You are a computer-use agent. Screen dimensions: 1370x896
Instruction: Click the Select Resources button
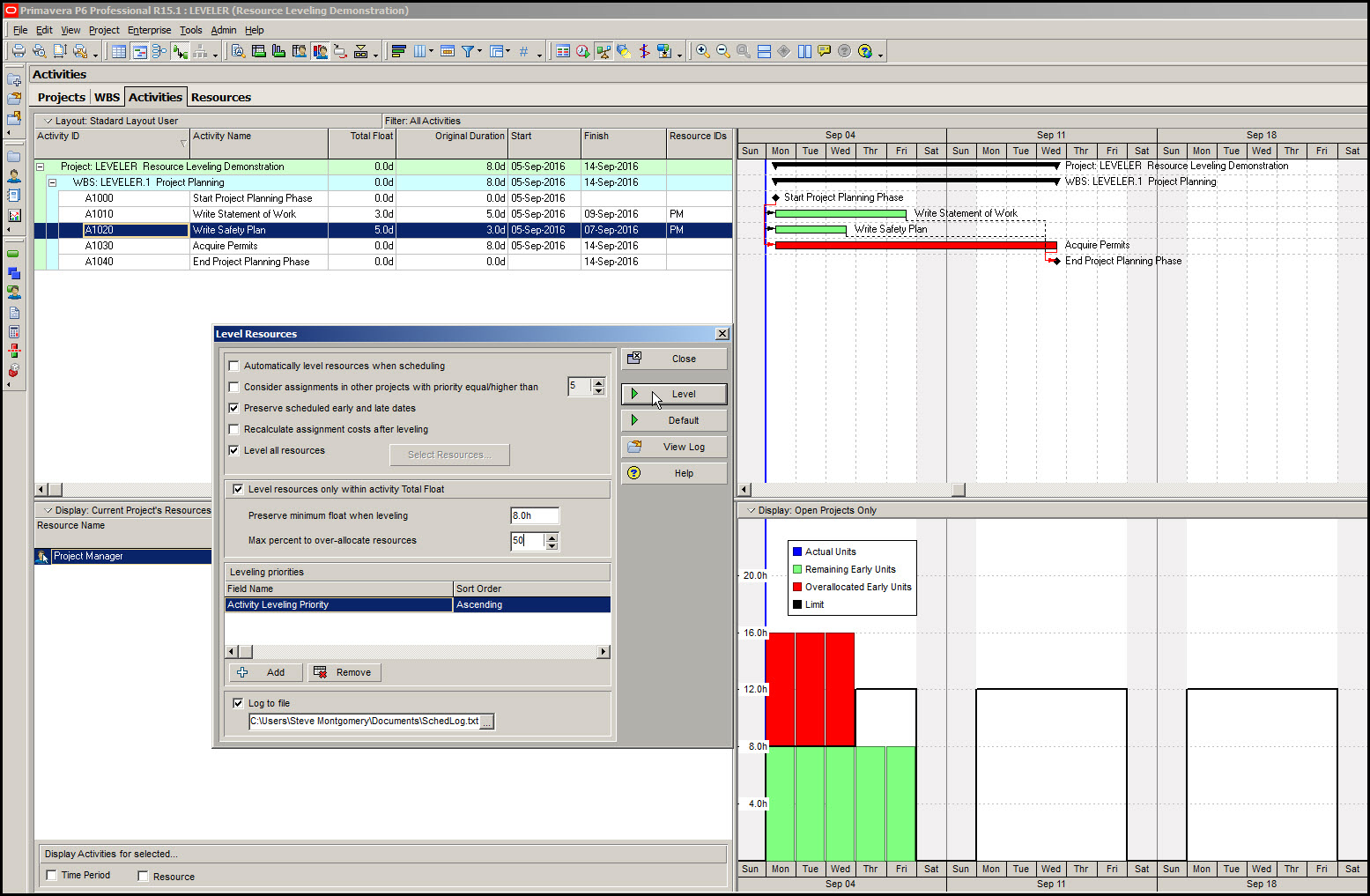click(x=449, y=455)
